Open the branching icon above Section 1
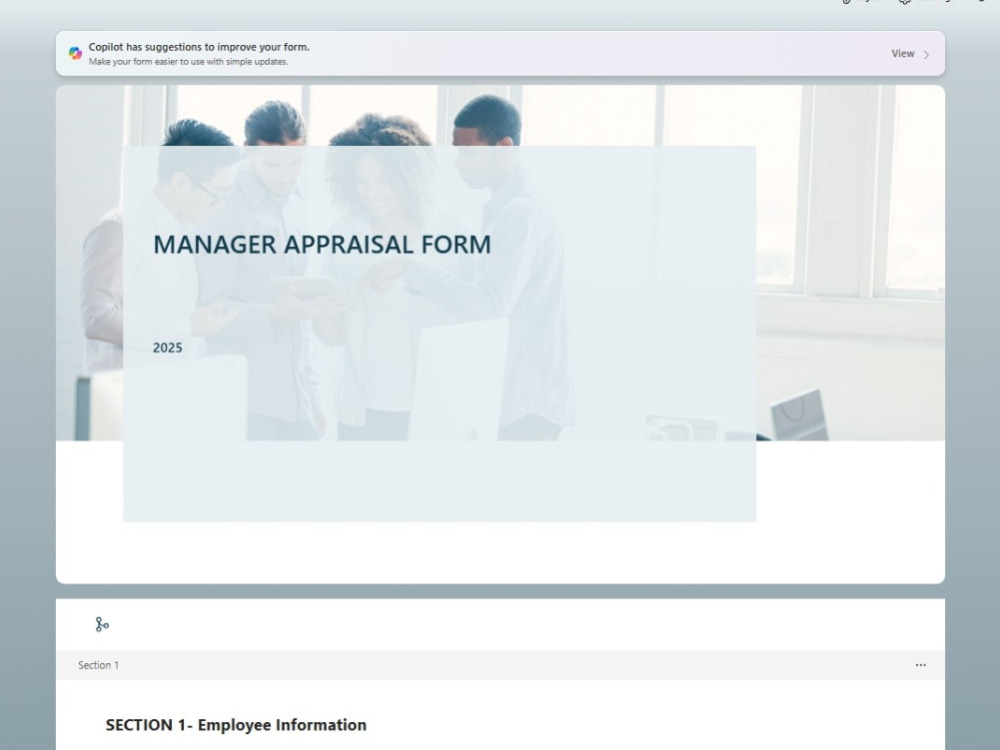 point(102,624)
